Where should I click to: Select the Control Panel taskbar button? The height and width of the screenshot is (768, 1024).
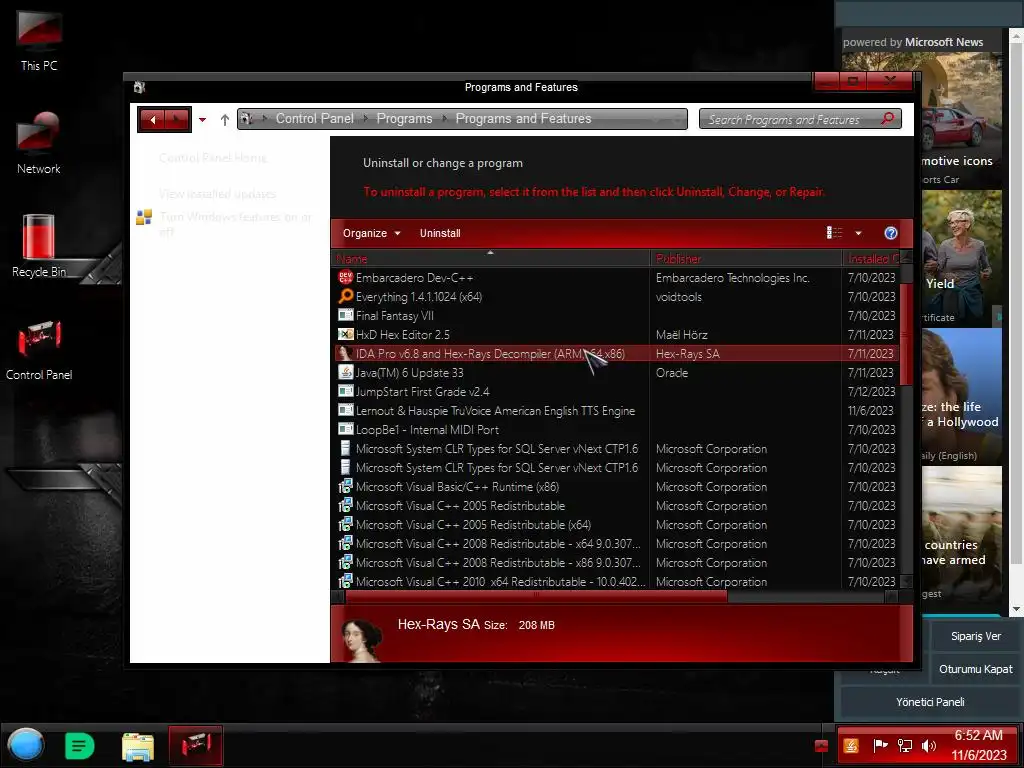tap(196, 745)
